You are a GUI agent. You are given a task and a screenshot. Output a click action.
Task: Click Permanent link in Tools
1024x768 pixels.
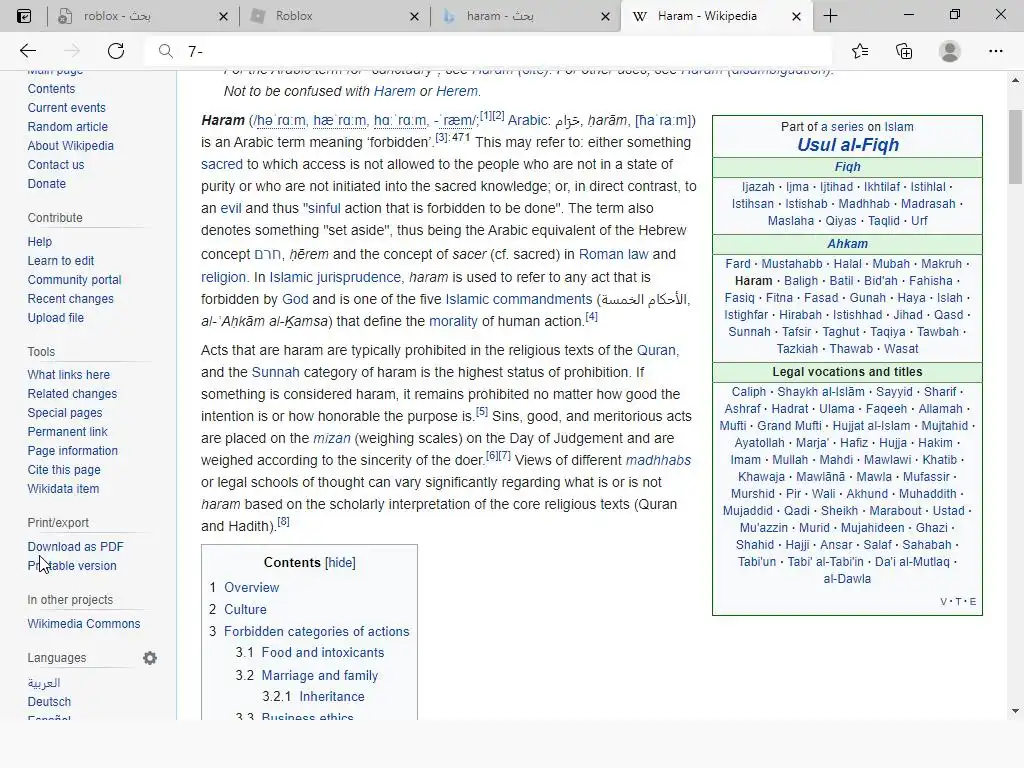pyautogui.click(x=67, y=432)
